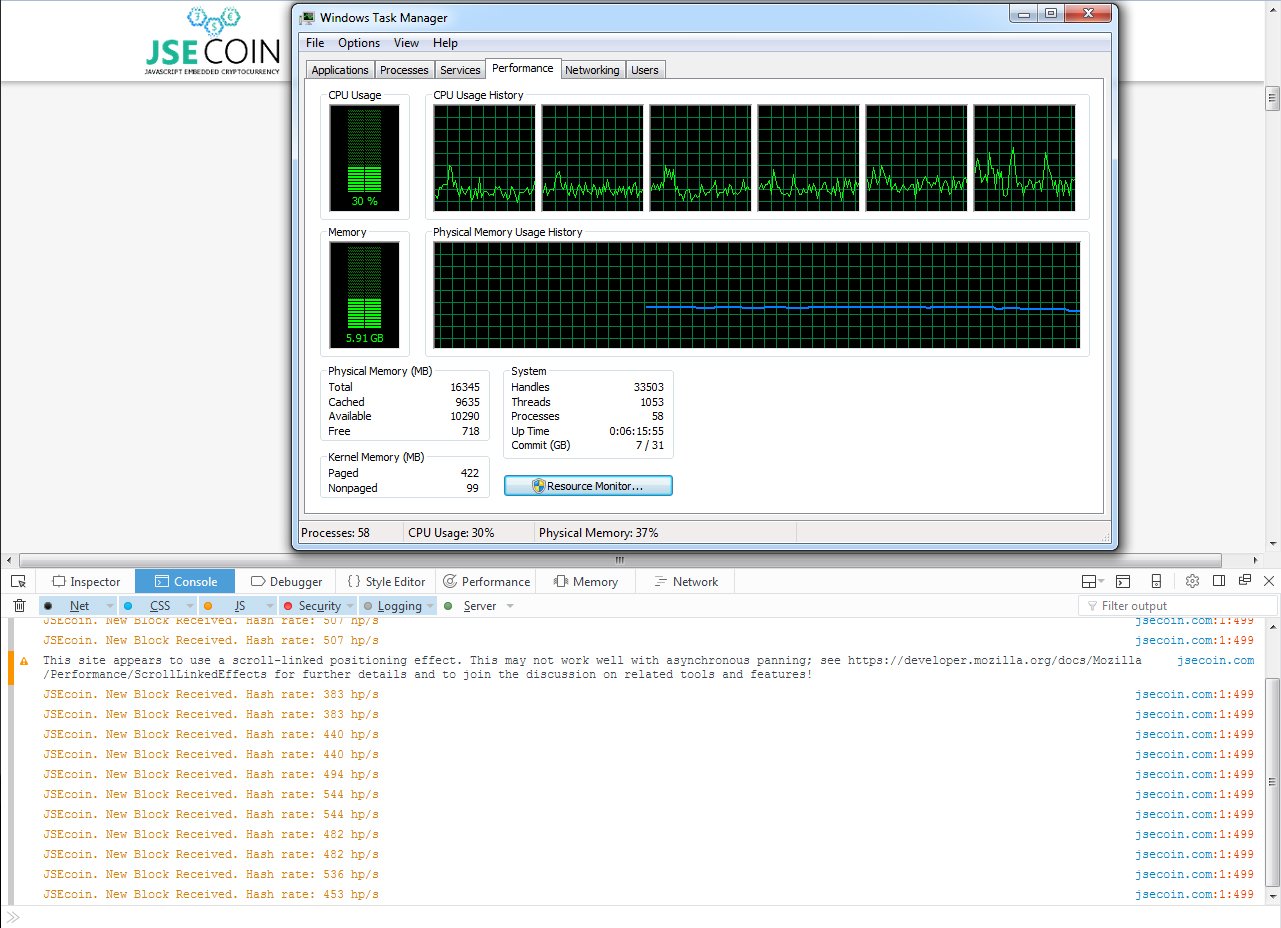The image size is (1281, 928).
Task: Open the Options menu in Task Manager
Action: click(x=359, y=43)
